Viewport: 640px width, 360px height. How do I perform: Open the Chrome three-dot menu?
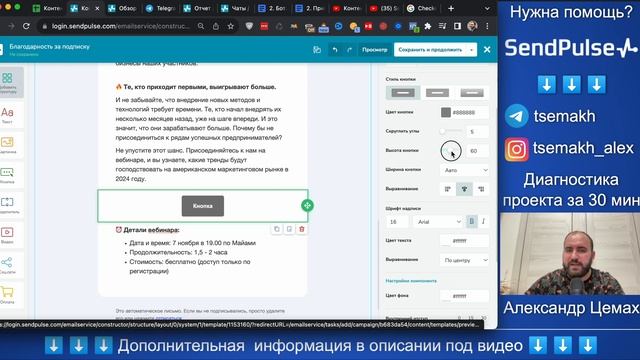(487, 26)
